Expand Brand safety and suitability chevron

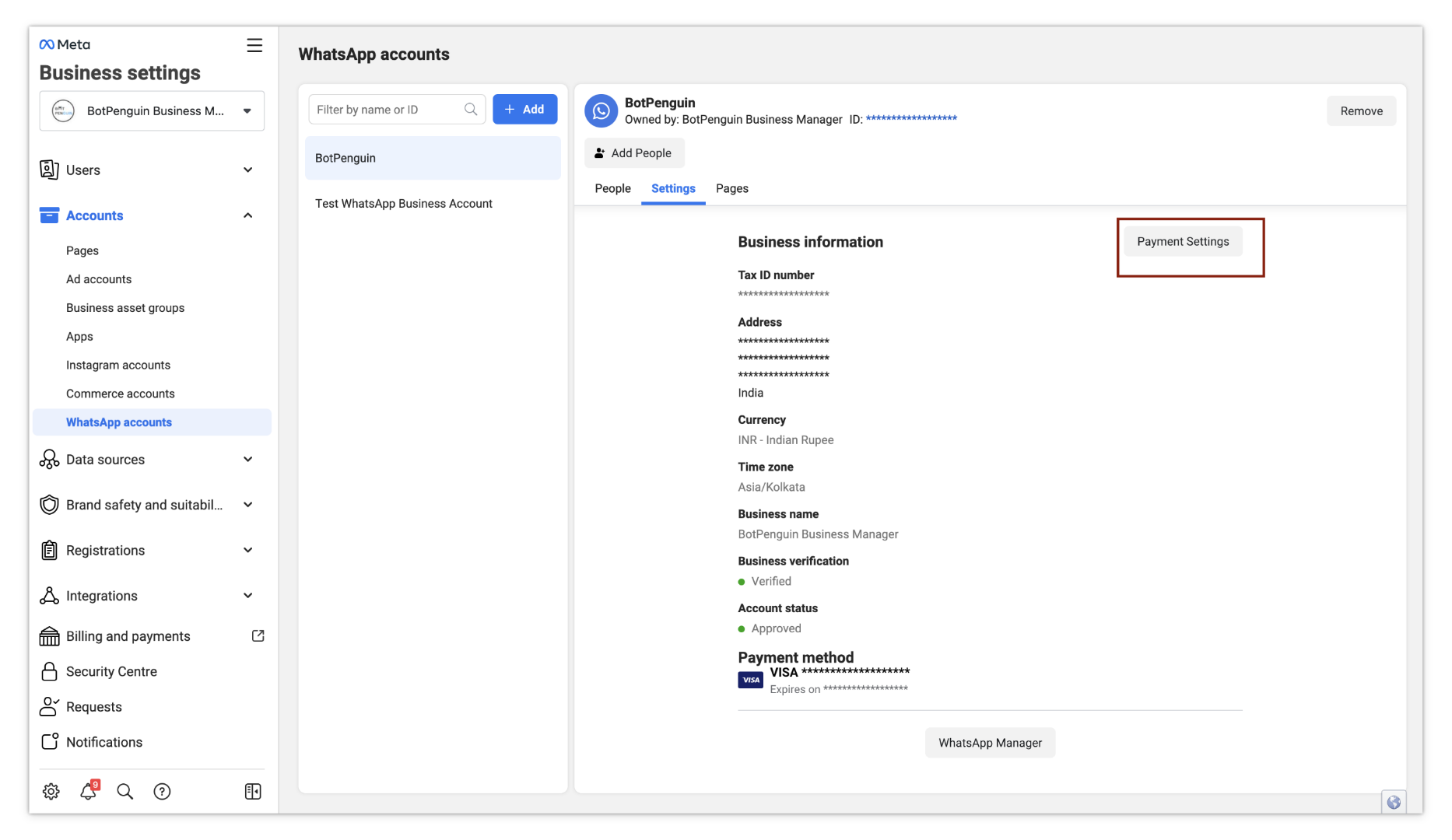click(x=248, y=505)
